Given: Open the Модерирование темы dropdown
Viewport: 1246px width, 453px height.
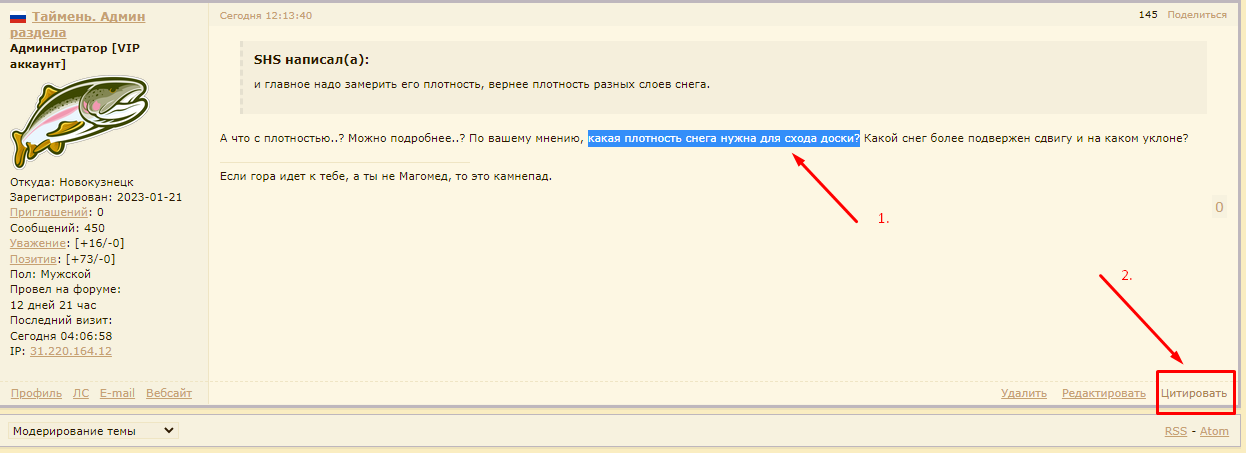Looking at the screenshot, I should (x=94, y=431).
